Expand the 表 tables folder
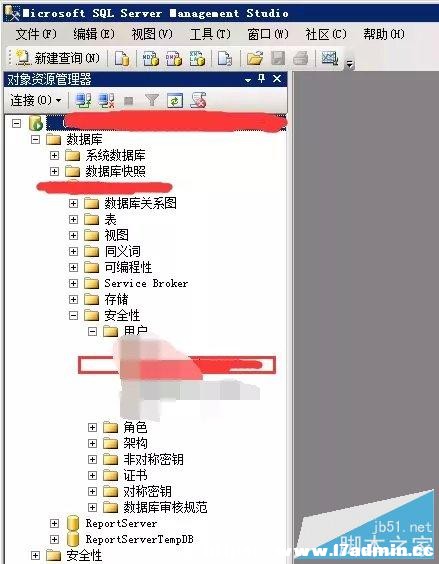 point(73,219)
